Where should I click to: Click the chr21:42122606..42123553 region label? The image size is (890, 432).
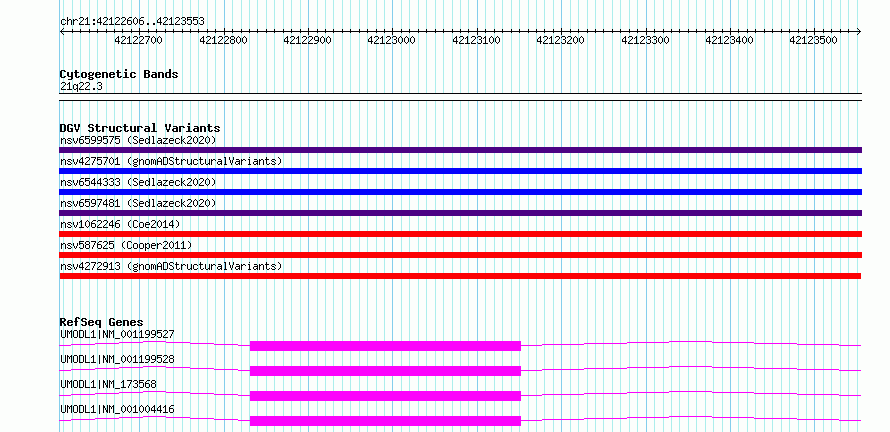click(132, 22)
